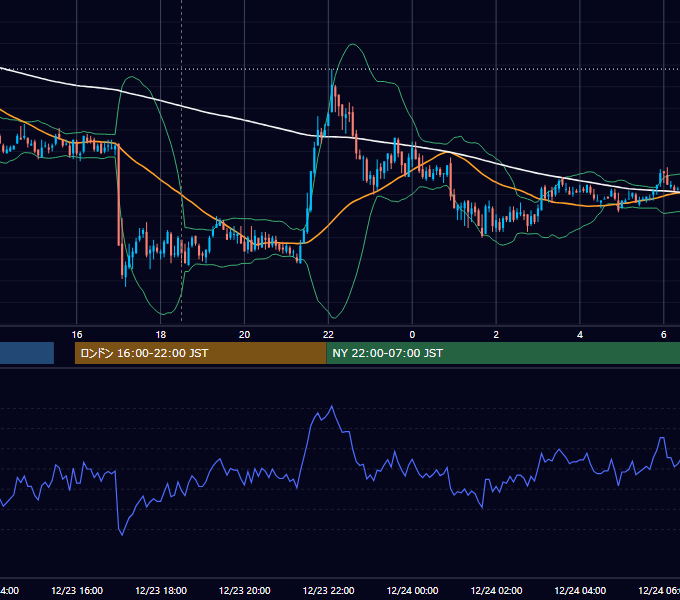Click the 12/23 16:00 label on the lower time axis
680x600 pixels.
[77, 590]
